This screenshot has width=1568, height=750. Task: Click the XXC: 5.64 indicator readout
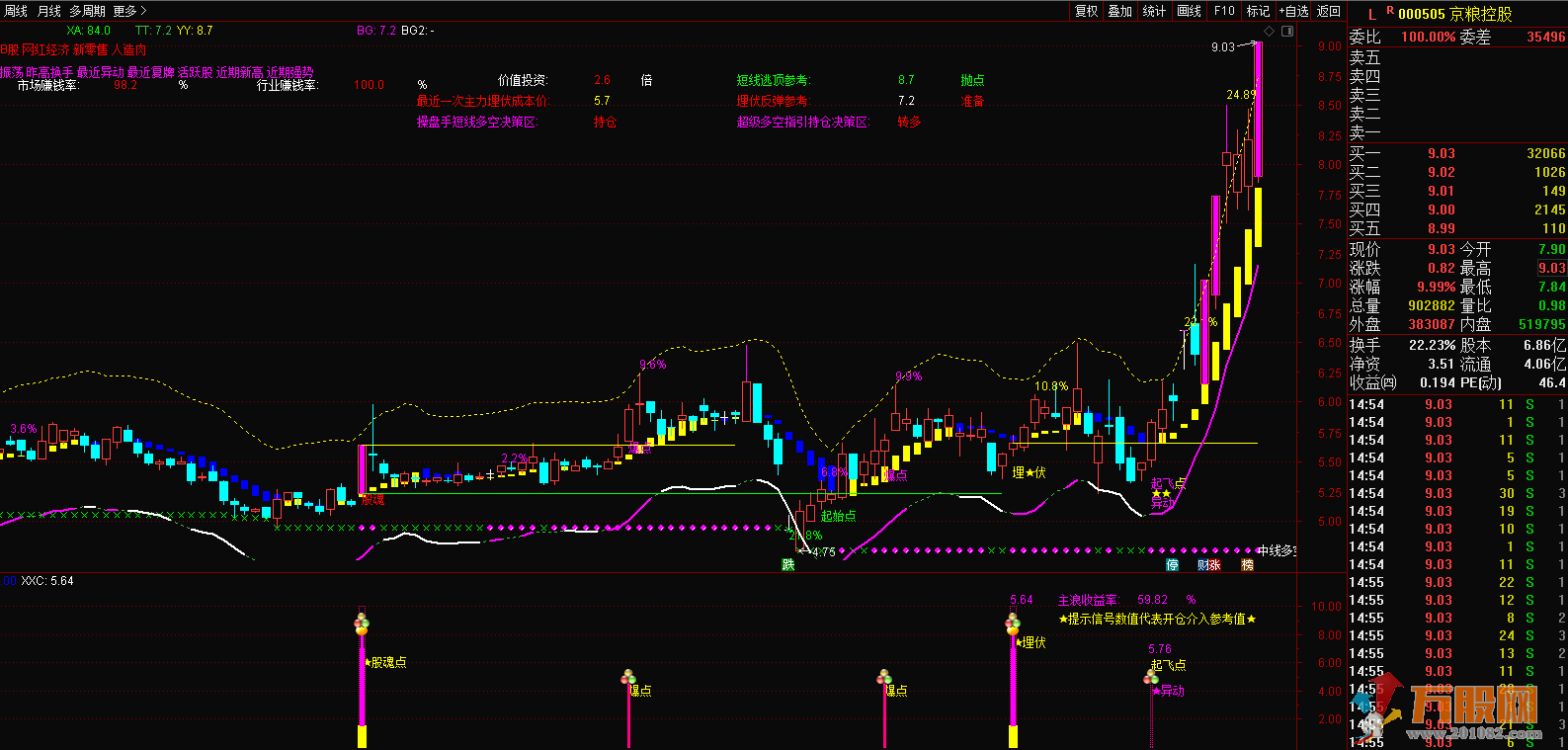pos(47,581)
